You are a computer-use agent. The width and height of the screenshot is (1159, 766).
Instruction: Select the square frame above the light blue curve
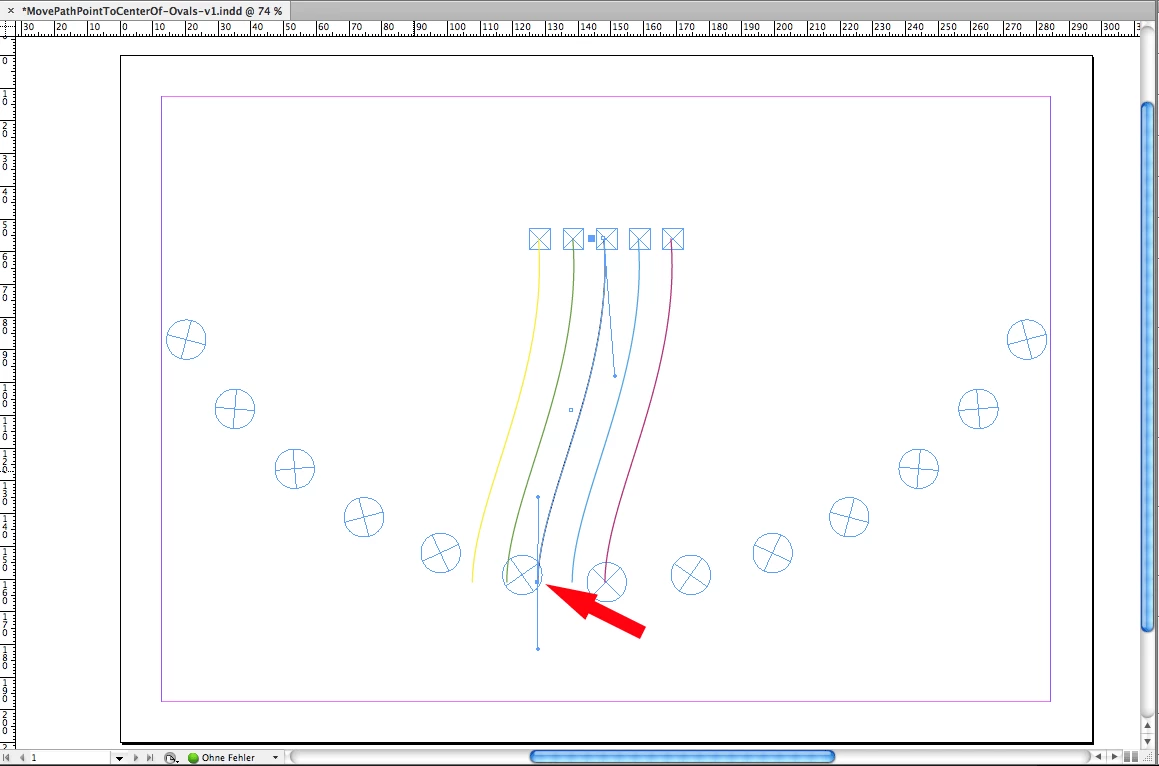pyautogui.click(x=640, y=239)
